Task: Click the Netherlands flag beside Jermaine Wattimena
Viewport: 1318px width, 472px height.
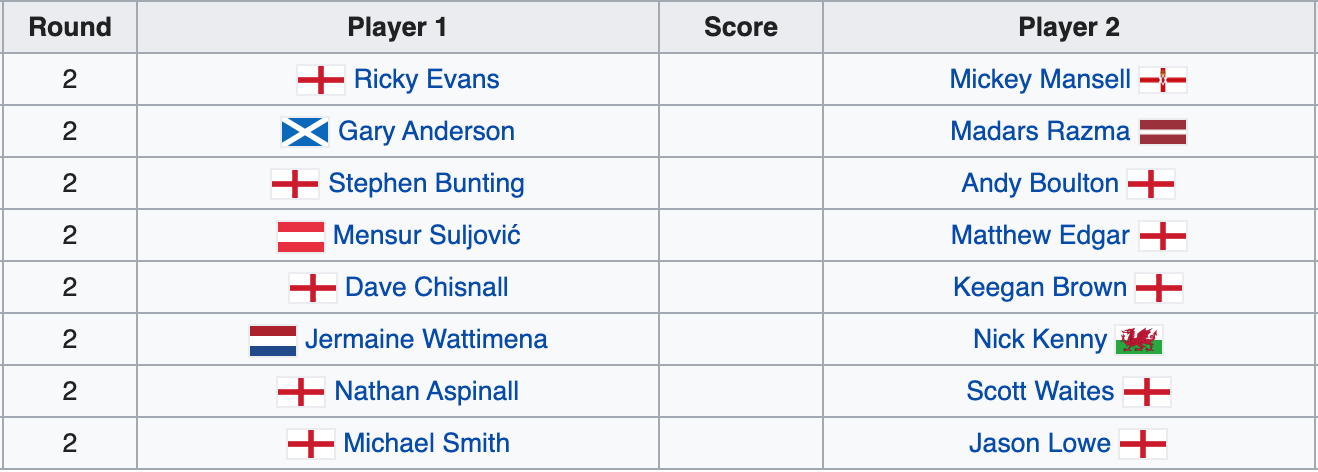Action: [273, 340]
